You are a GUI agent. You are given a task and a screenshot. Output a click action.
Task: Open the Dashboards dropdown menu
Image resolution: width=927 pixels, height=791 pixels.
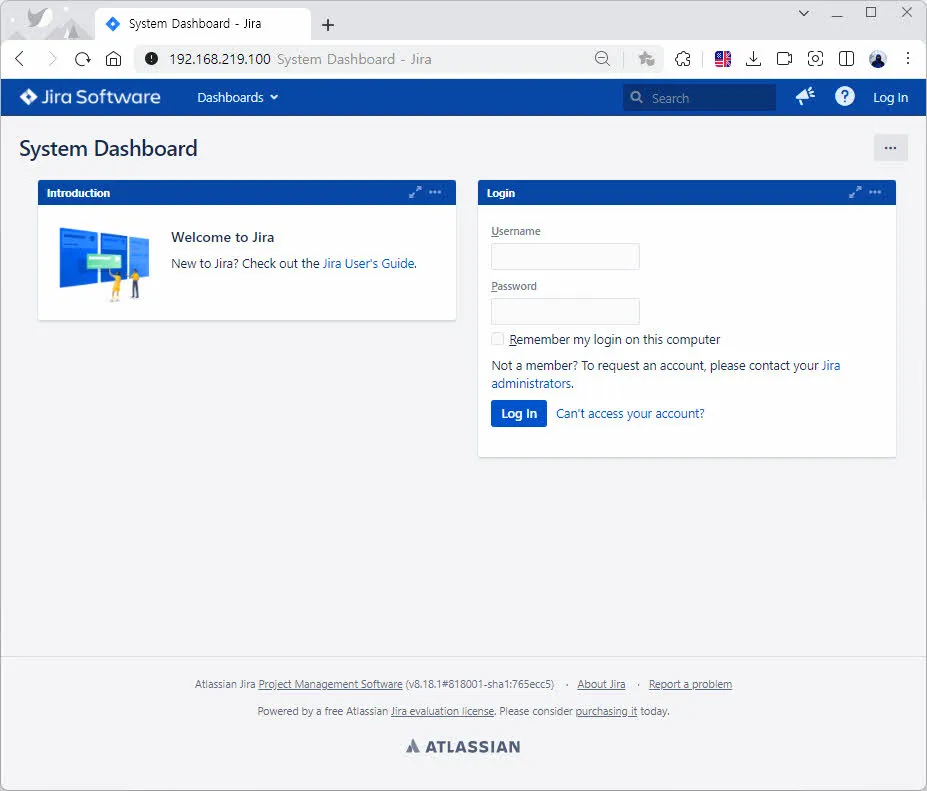click(x=236, y=97)
